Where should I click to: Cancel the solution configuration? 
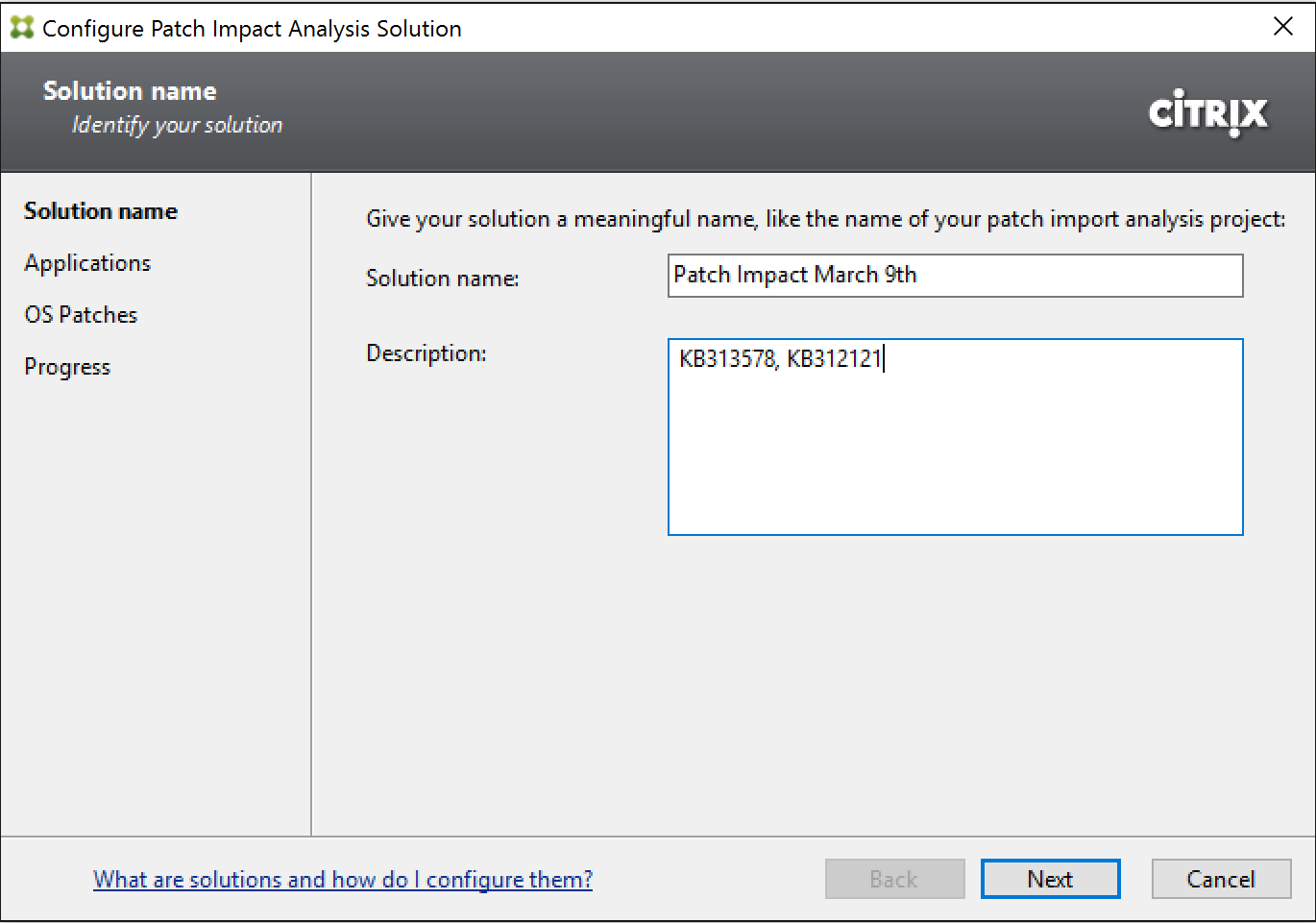tap(1220, 880)
